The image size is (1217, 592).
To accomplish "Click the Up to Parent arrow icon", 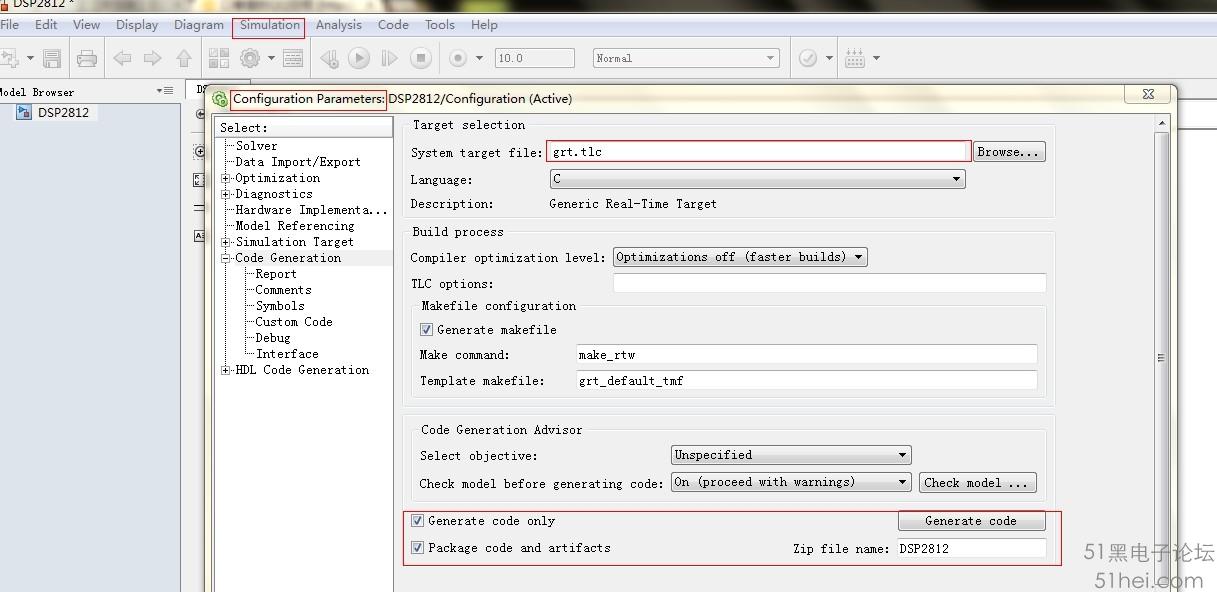I will 184,59.
